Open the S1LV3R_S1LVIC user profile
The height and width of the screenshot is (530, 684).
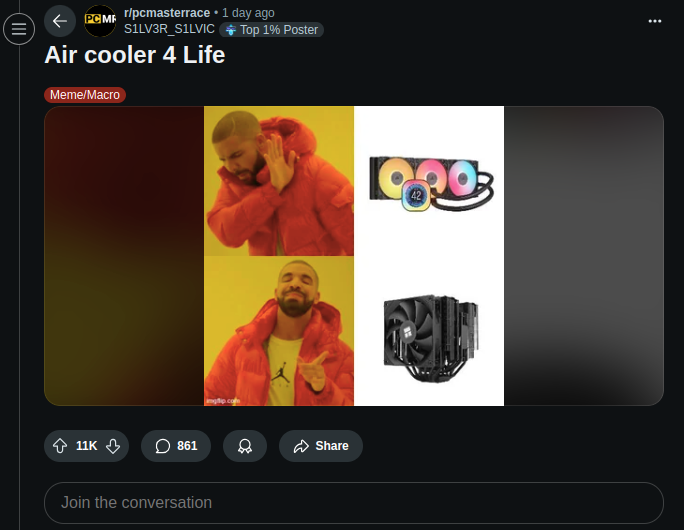[169, 29]
